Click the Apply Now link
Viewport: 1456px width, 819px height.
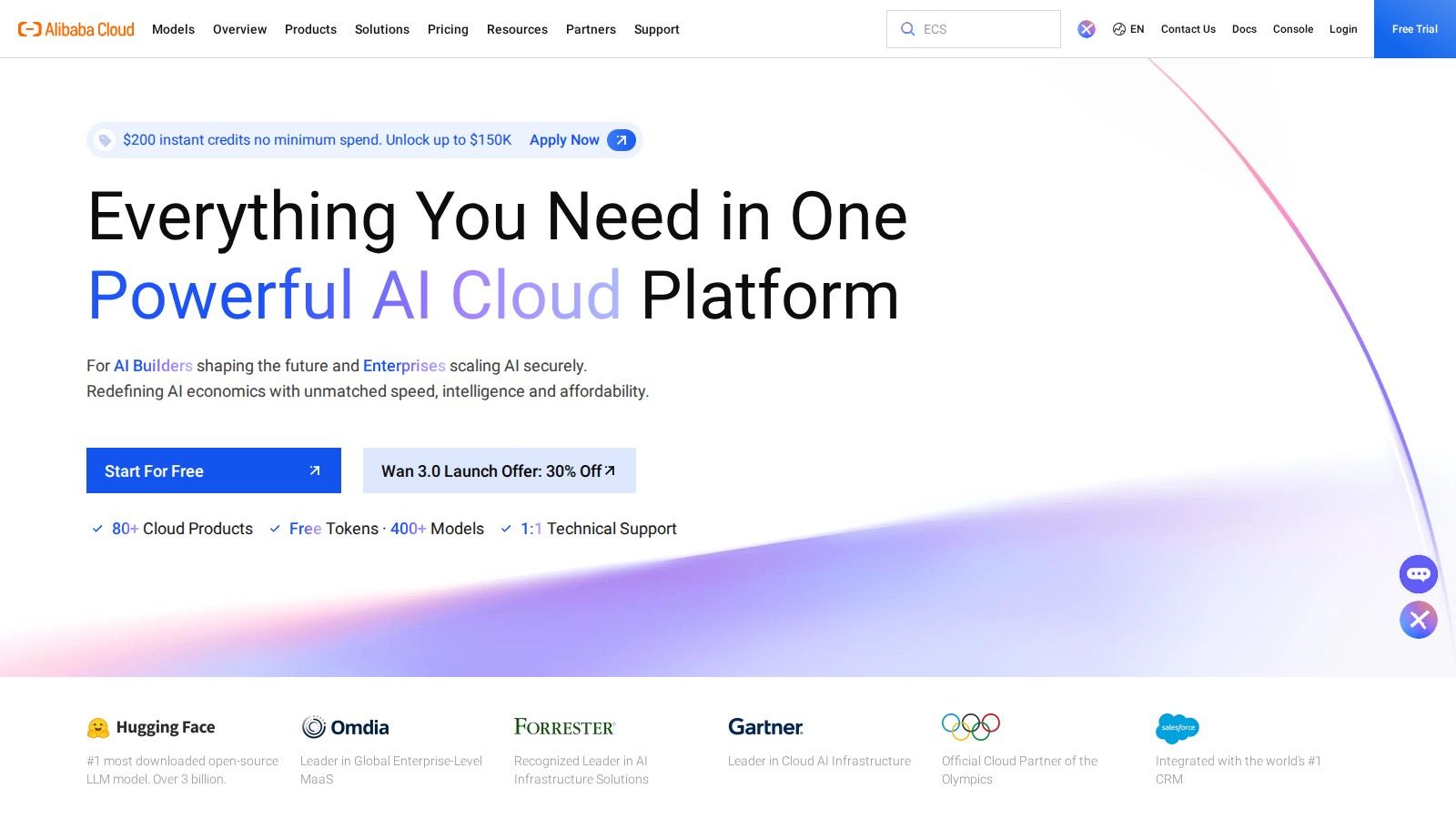[564, 140]
